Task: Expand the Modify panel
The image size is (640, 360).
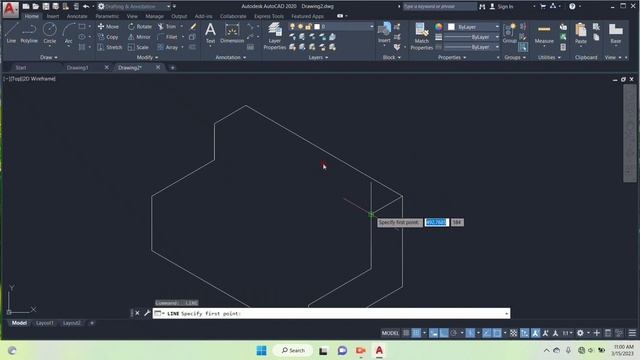Action: click(x=147, y=58)
